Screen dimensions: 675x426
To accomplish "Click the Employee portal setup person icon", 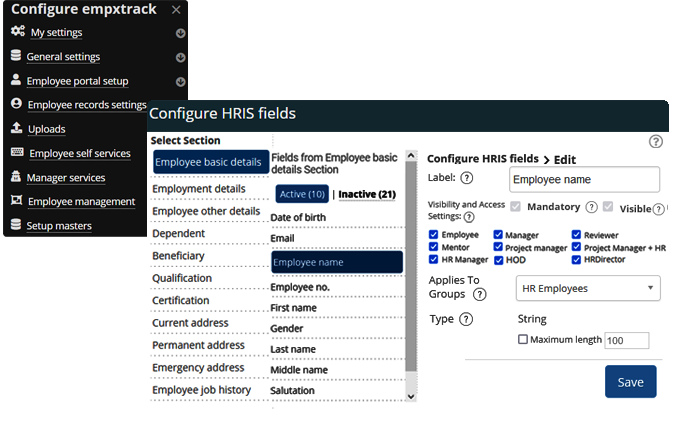I will [x=15, y=80].
